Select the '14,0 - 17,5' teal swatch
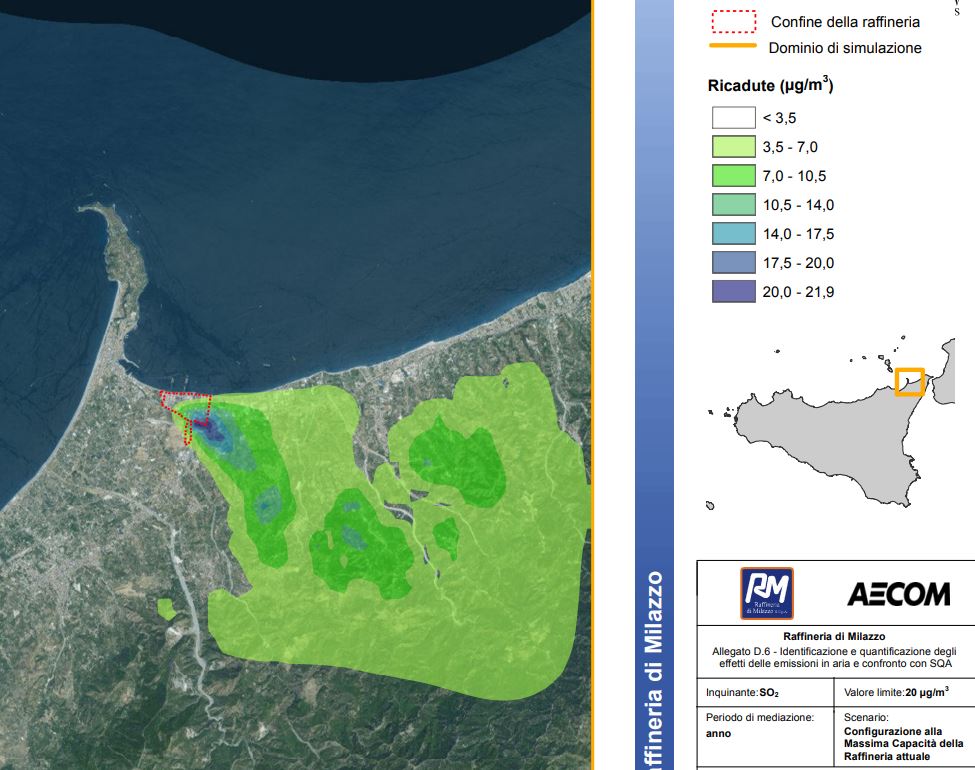975x770 pixels. coord(732,234)
